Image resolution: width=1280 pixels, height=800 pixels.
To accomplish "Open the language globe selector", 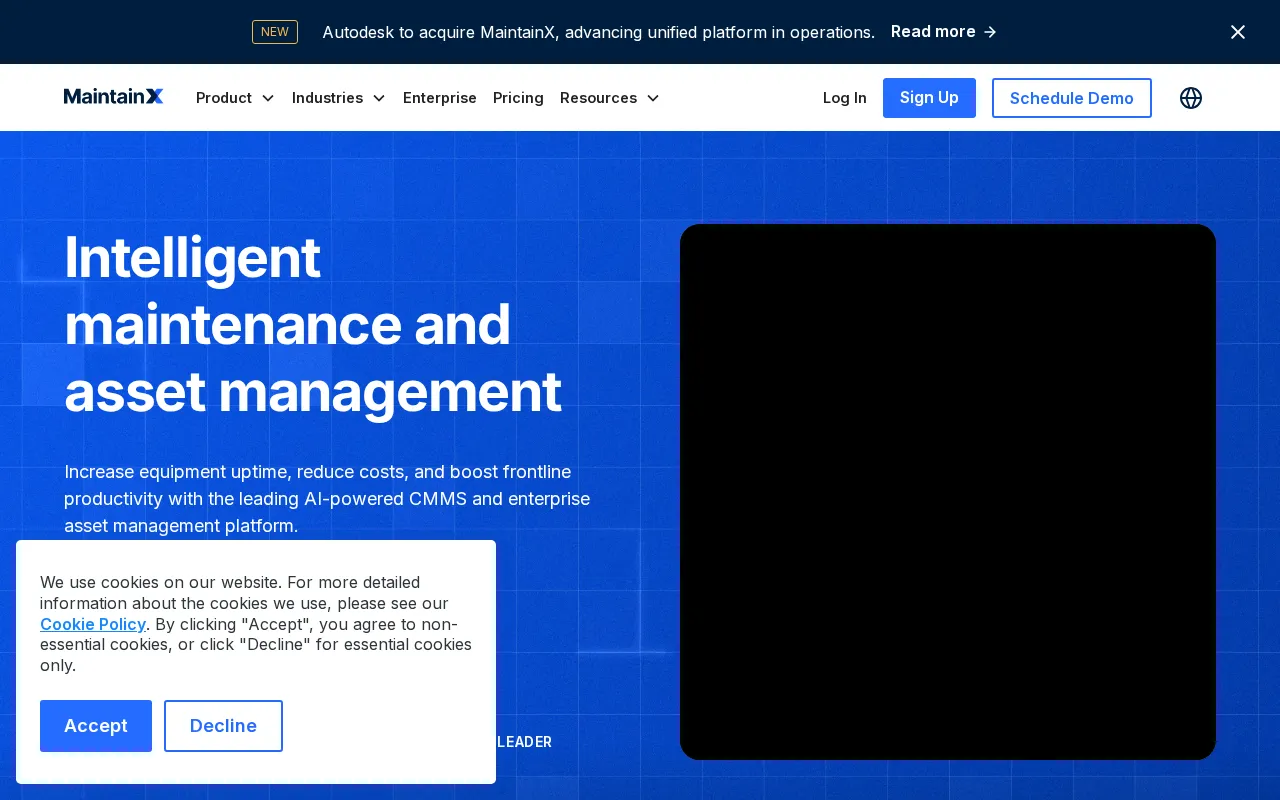I will point(1191,98).
